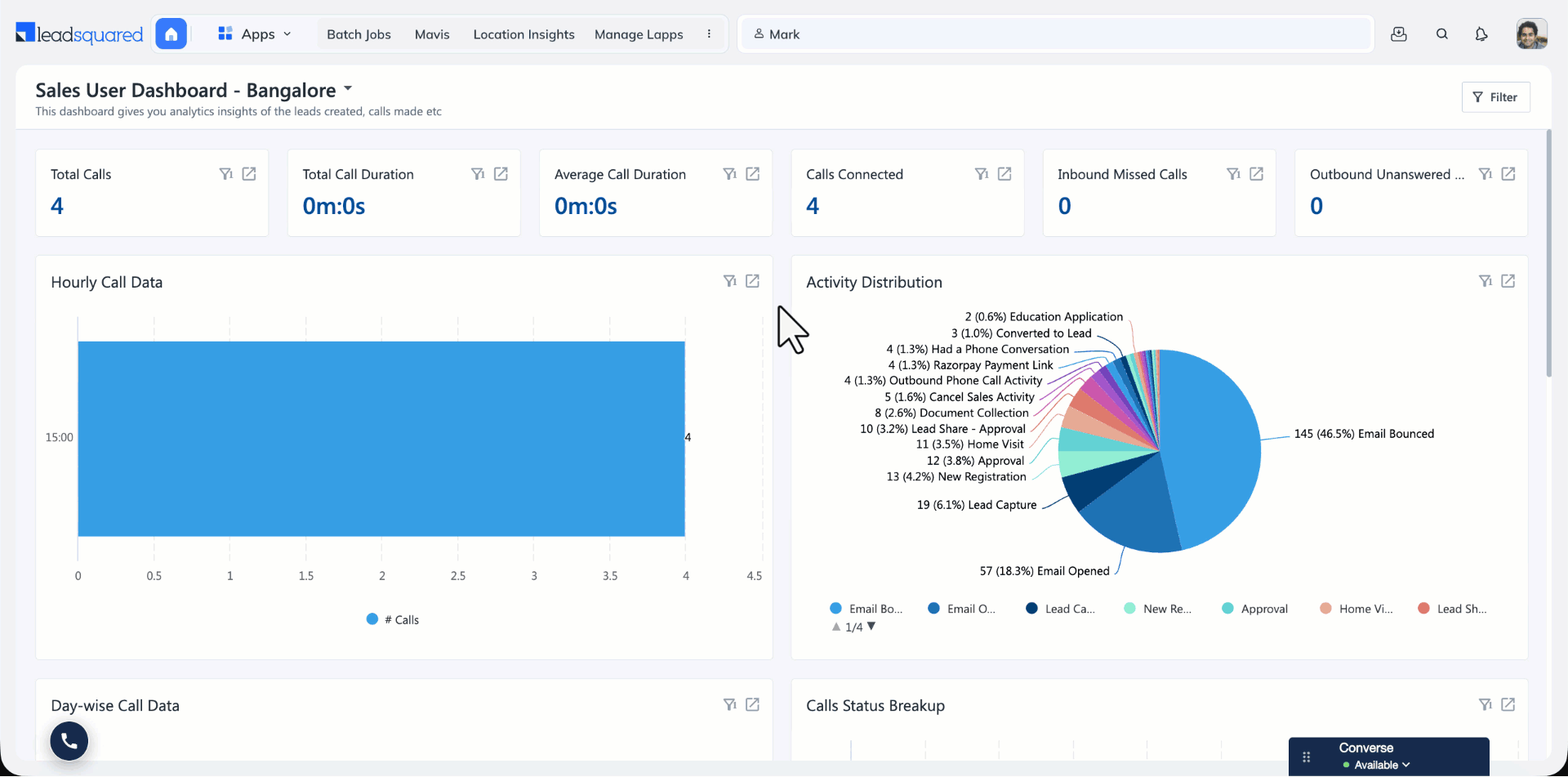Viewport: 1568px width, 777px height.
Task: Open the inbox tray icon in header
Action: click(x=1399, y=34)
